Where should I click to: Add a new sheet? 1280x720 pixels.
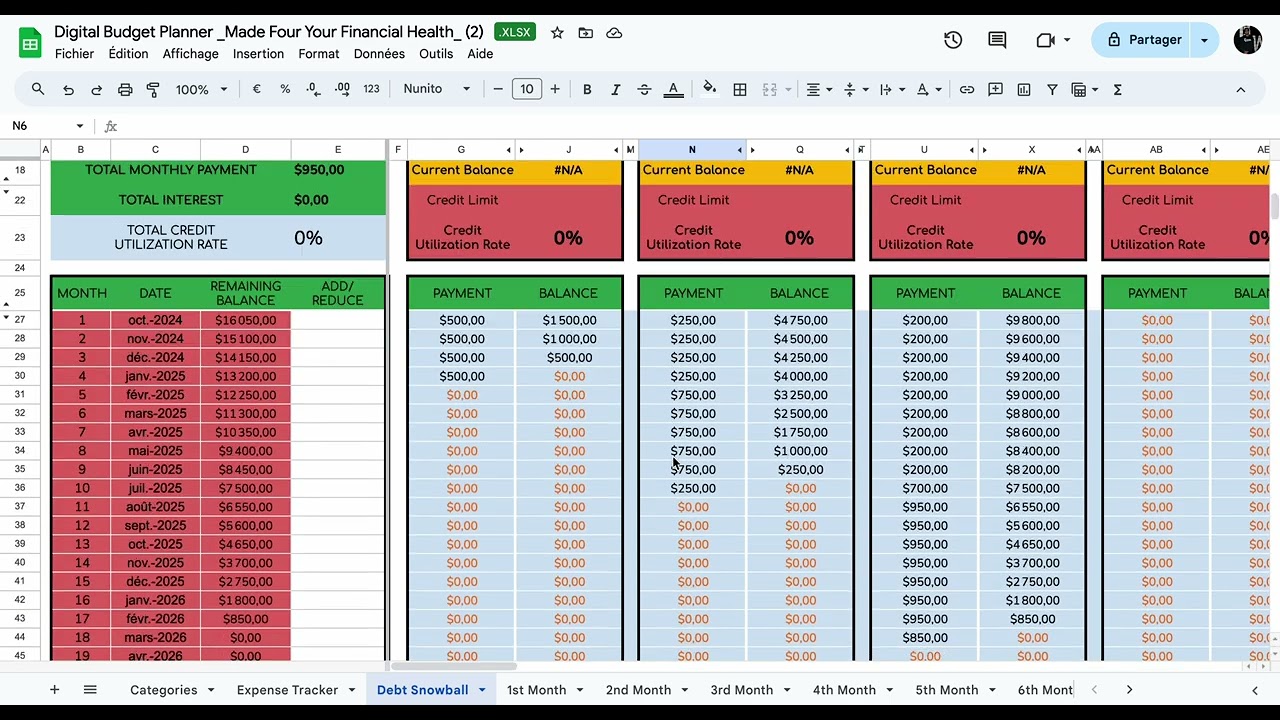[x=54, y=690]
